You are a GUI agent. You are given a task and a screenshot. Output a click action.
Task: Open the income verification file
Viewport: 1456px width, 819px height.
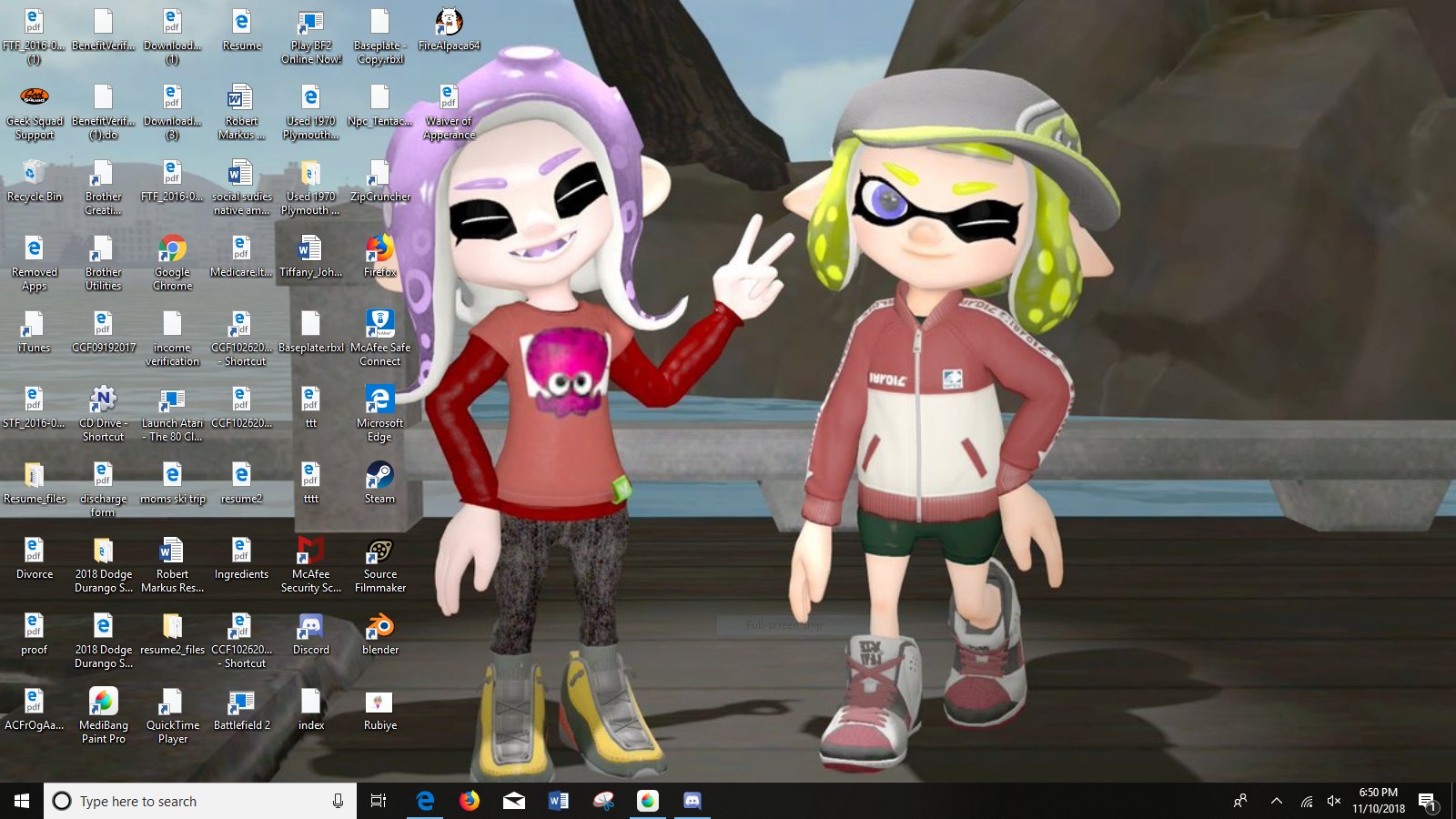(173, 339)
